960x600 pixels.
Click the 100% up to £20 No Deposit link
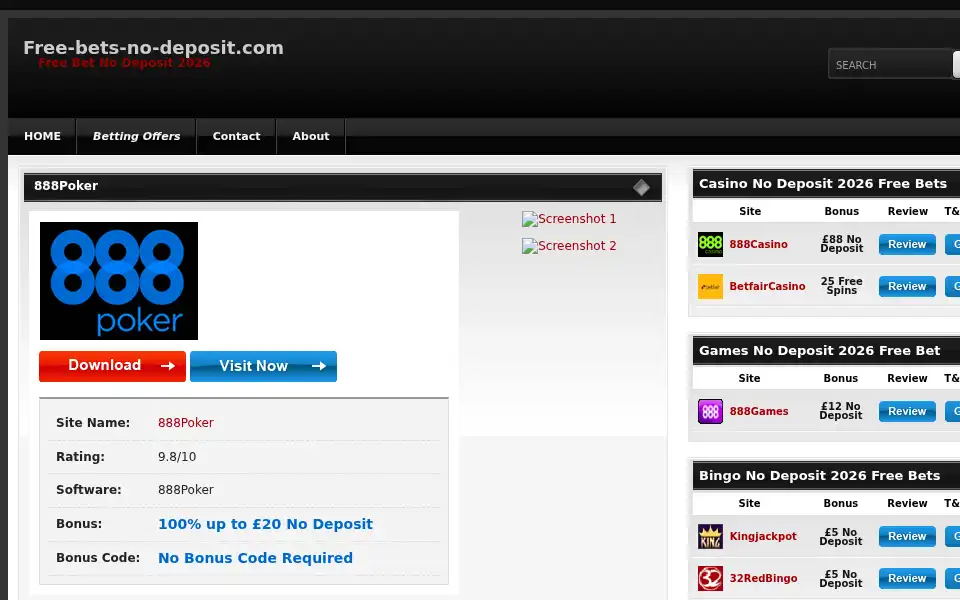coord(265,524)
